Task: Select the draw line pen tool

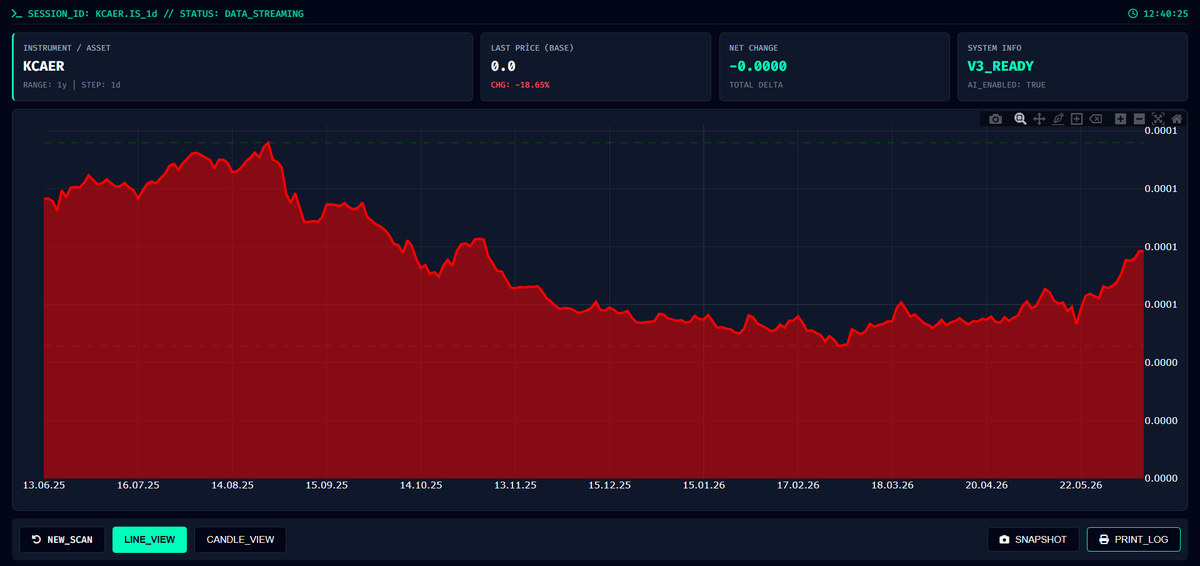Action: point(1058,119)
